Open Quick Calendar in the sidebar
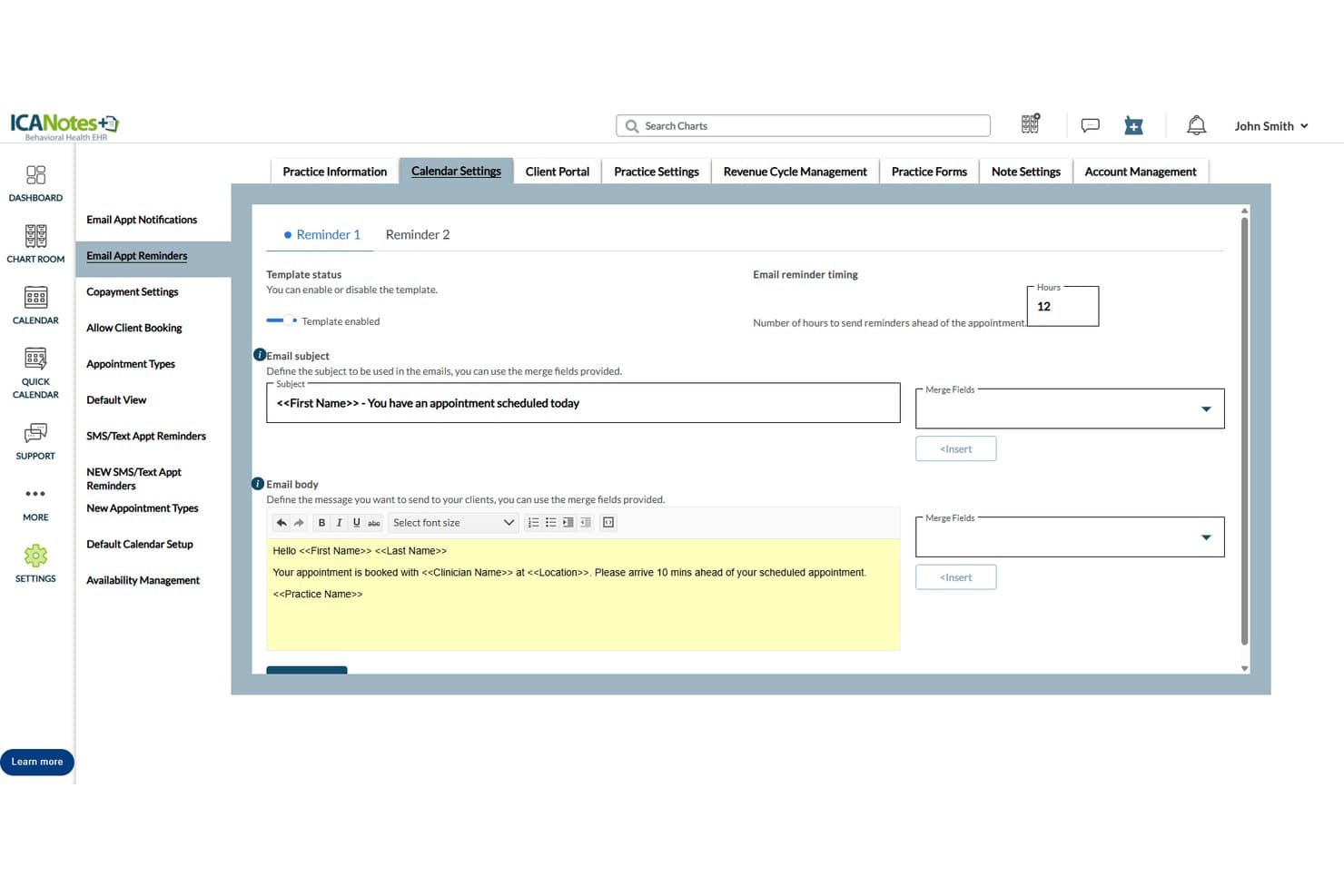Viewport: 1344px width, 896px height. point(35,373)
